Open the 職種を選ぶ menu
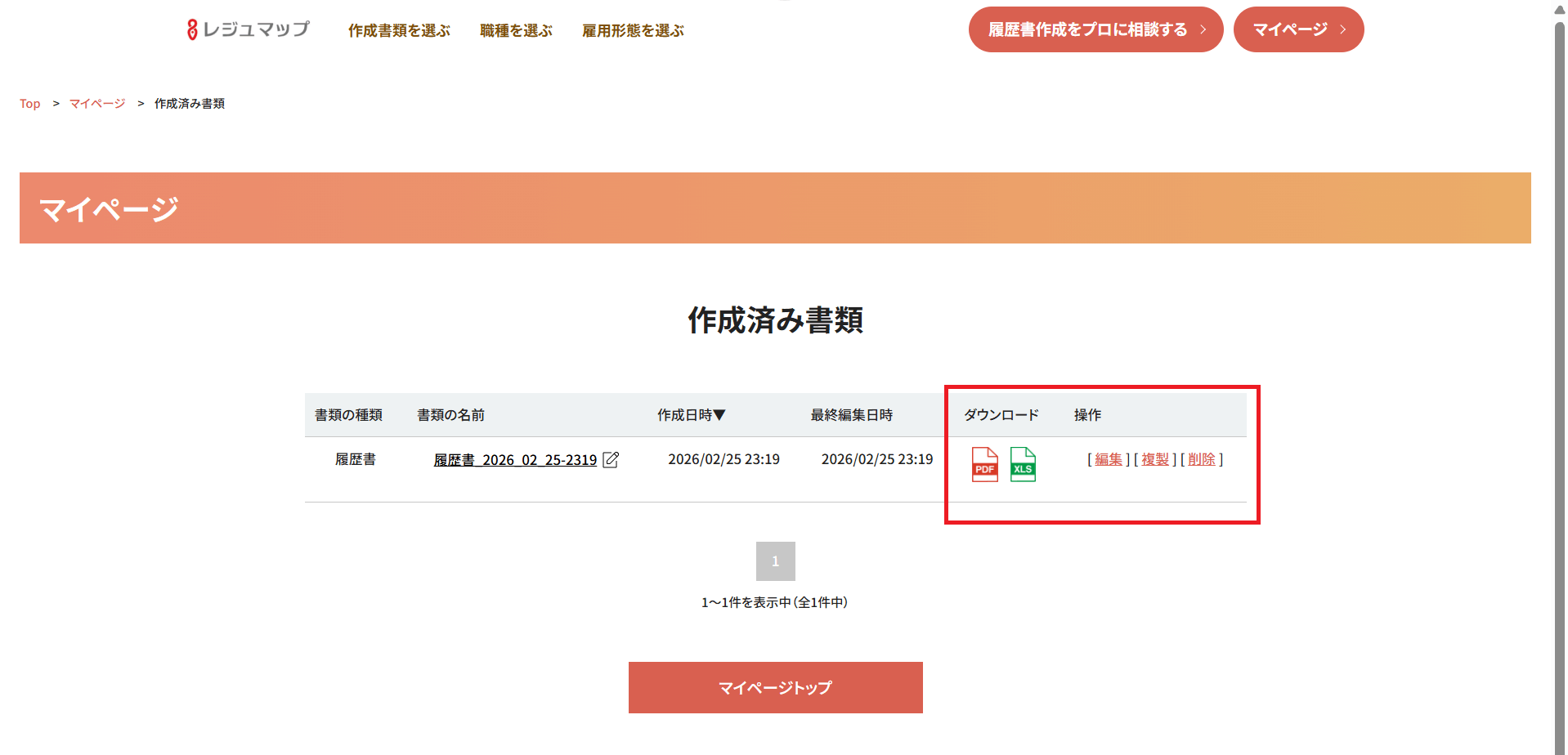Screen dimensions: 1568x755 pos(516,30)
